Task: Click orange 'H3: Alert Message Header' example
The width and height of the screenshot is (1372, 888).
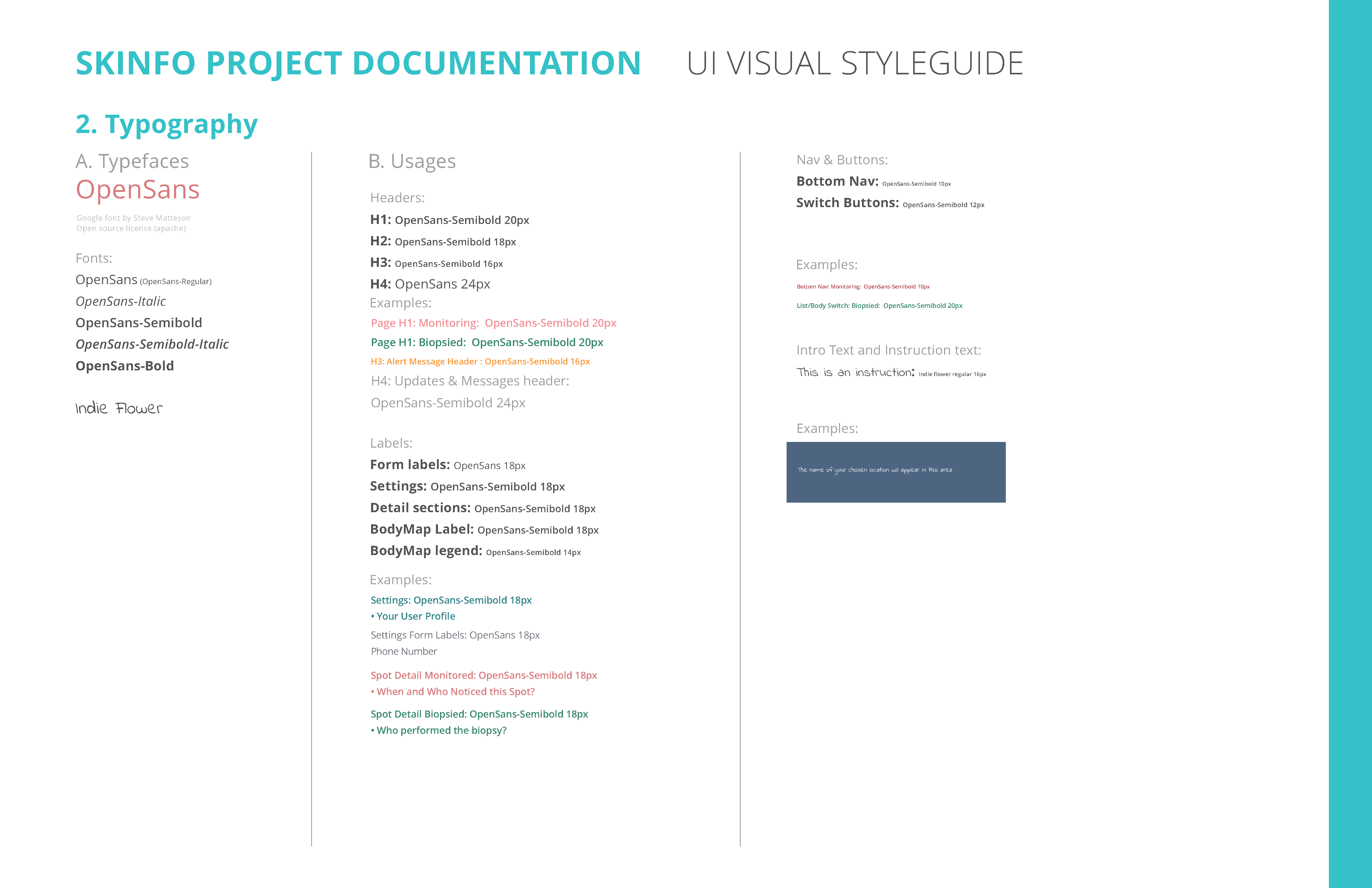Action: click(x=480, y=362)
